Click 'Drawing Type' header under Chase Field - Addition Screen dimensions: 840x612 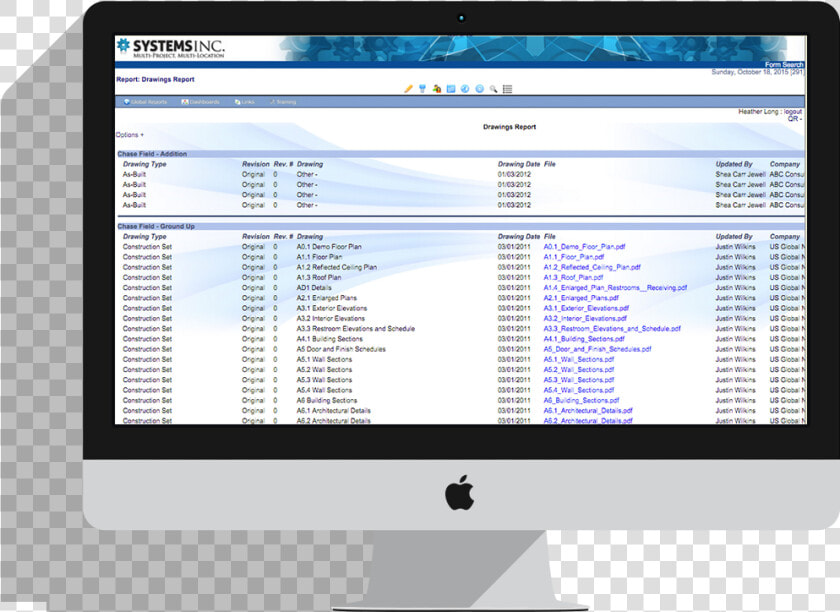tap(145, 164)
